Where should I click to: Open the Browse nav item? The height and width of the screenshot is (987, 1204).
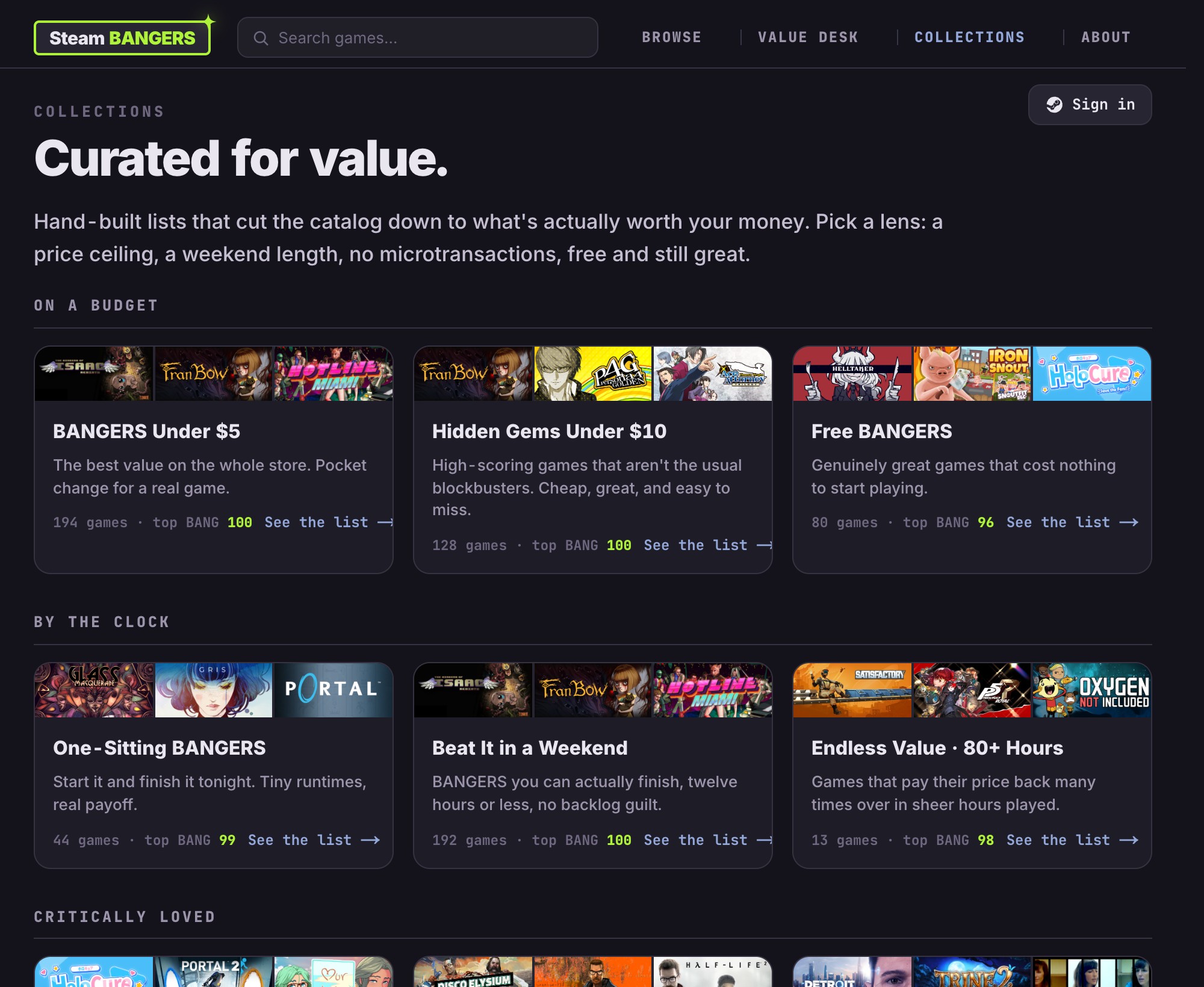click(671, 37)
